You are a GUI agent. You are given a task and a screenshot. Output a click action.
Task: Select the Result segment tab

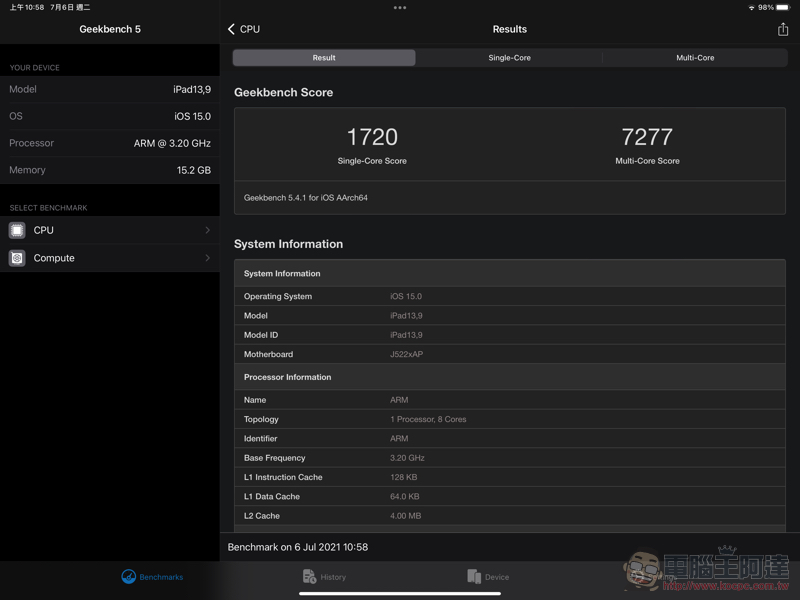point(324,58)
